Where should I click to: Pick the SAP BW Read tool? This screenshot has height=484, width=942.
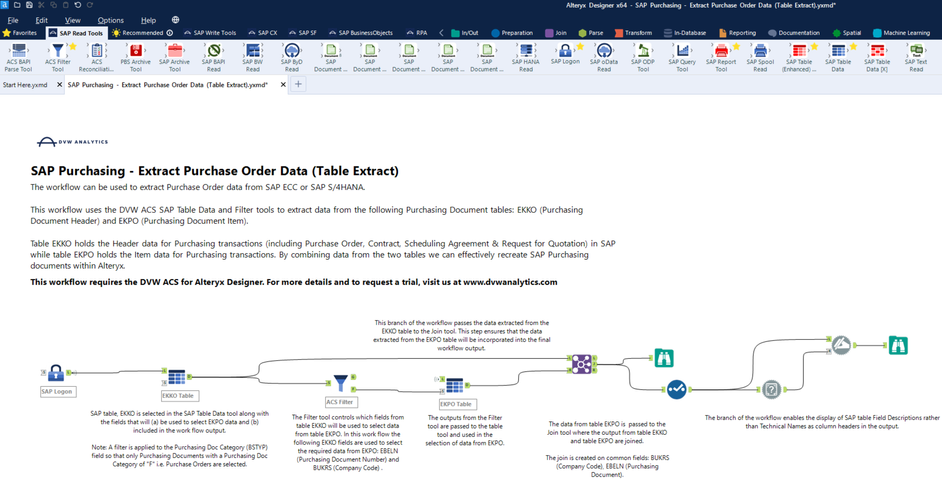(x=253, y=58)
